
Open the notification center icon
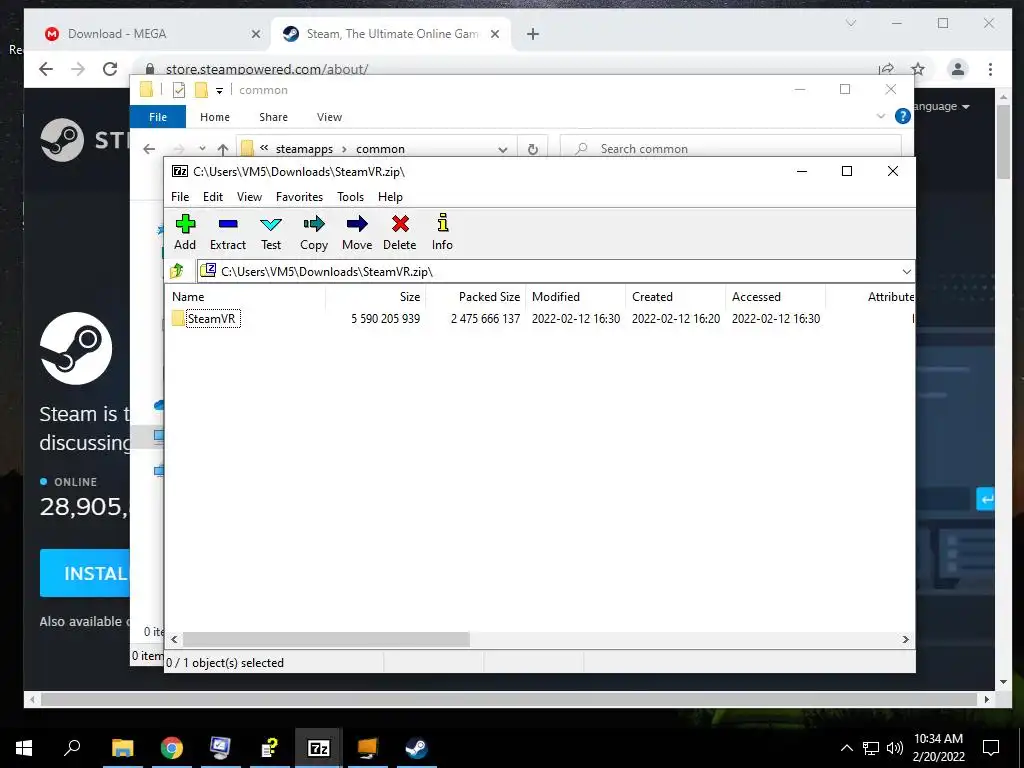click(x=991, y=748)
